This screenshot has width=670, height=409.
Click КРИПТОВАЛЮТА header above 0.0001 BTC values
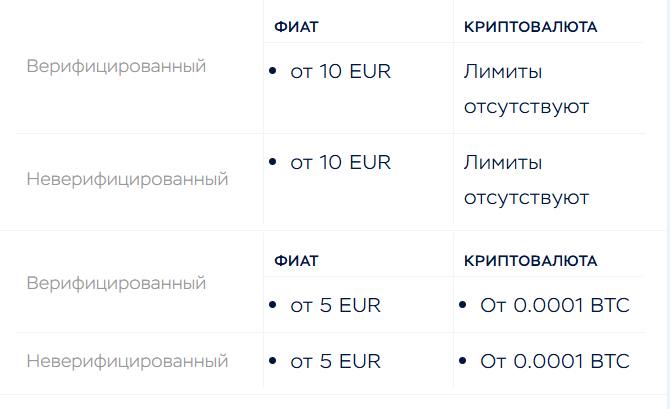point(530,261)
